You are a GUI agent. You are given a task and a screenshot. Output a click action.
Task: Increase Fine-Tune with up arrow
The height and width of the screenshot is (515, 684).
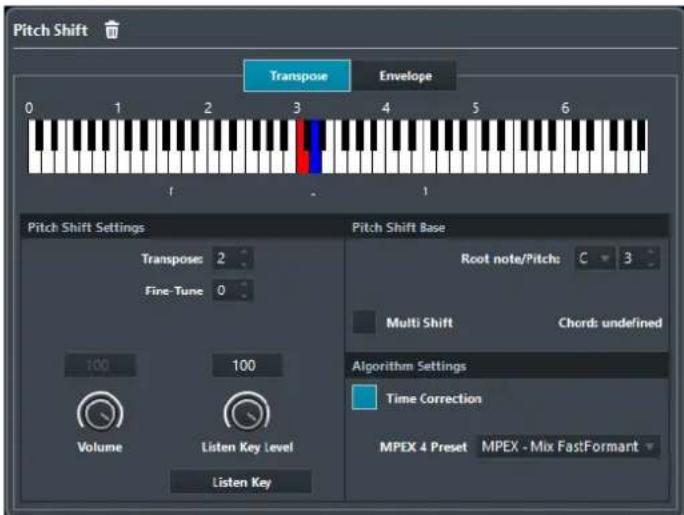pos(244,285)
